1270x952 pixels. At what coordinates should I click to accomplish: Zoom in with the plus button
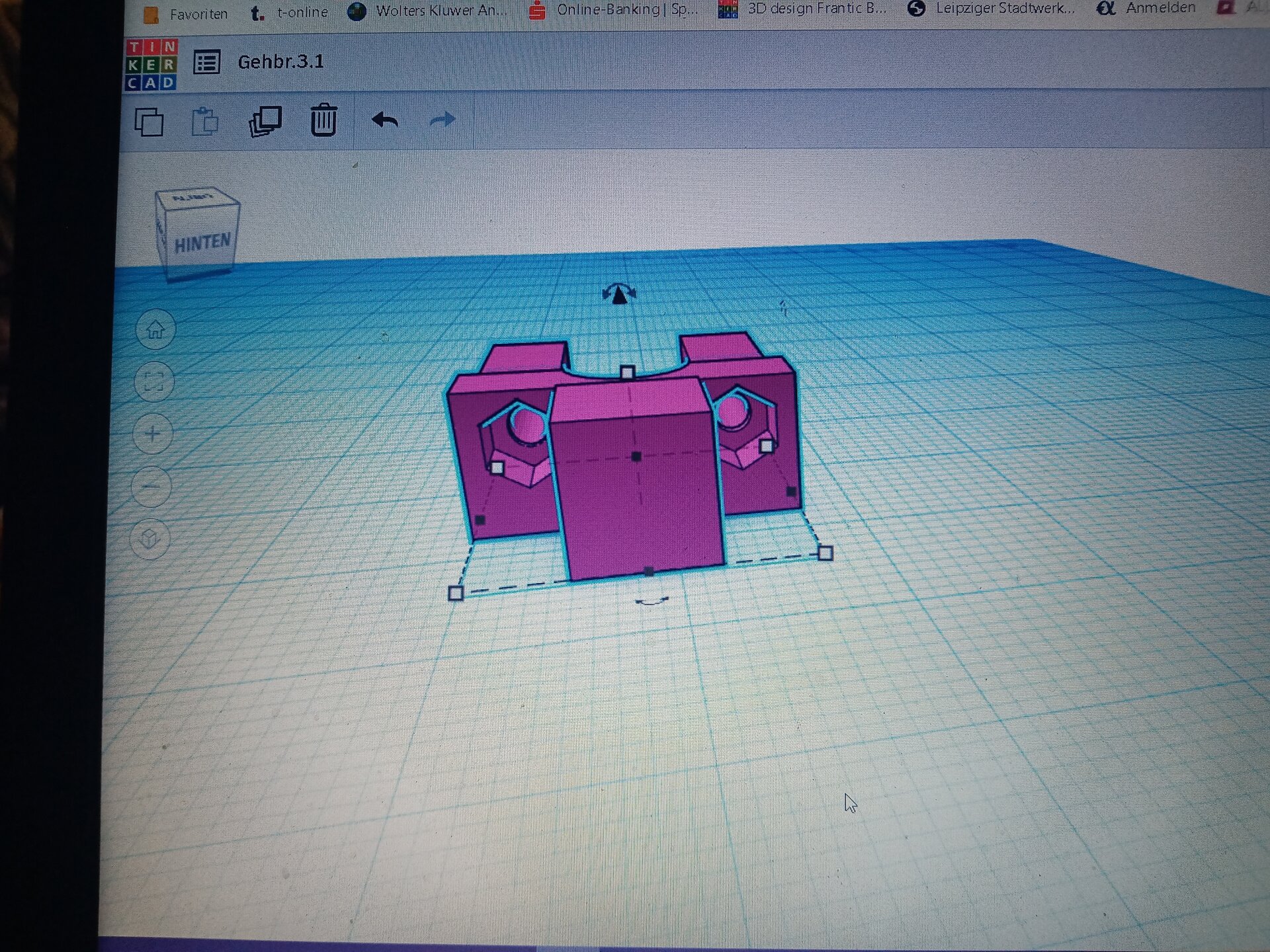point(153,434)
